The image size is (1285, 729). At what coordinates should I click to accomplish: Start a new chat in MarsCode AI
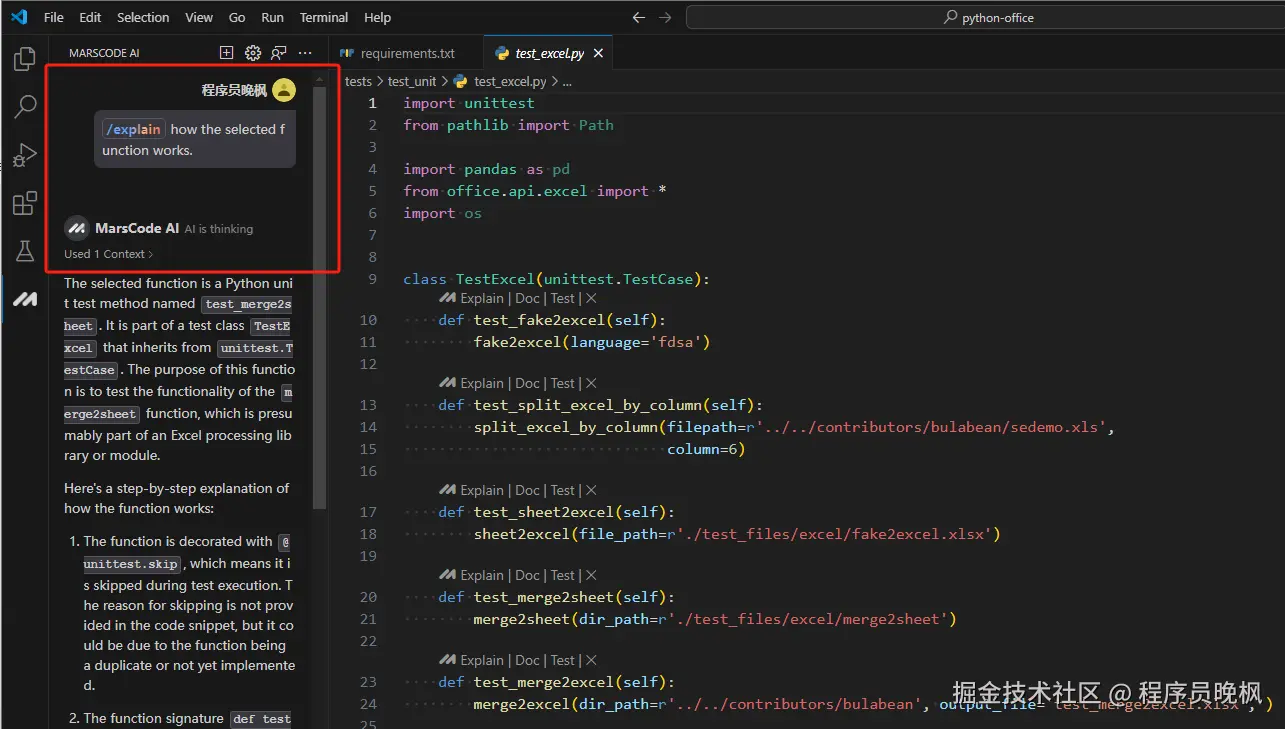pyautogui.click(x=227, y=53)
